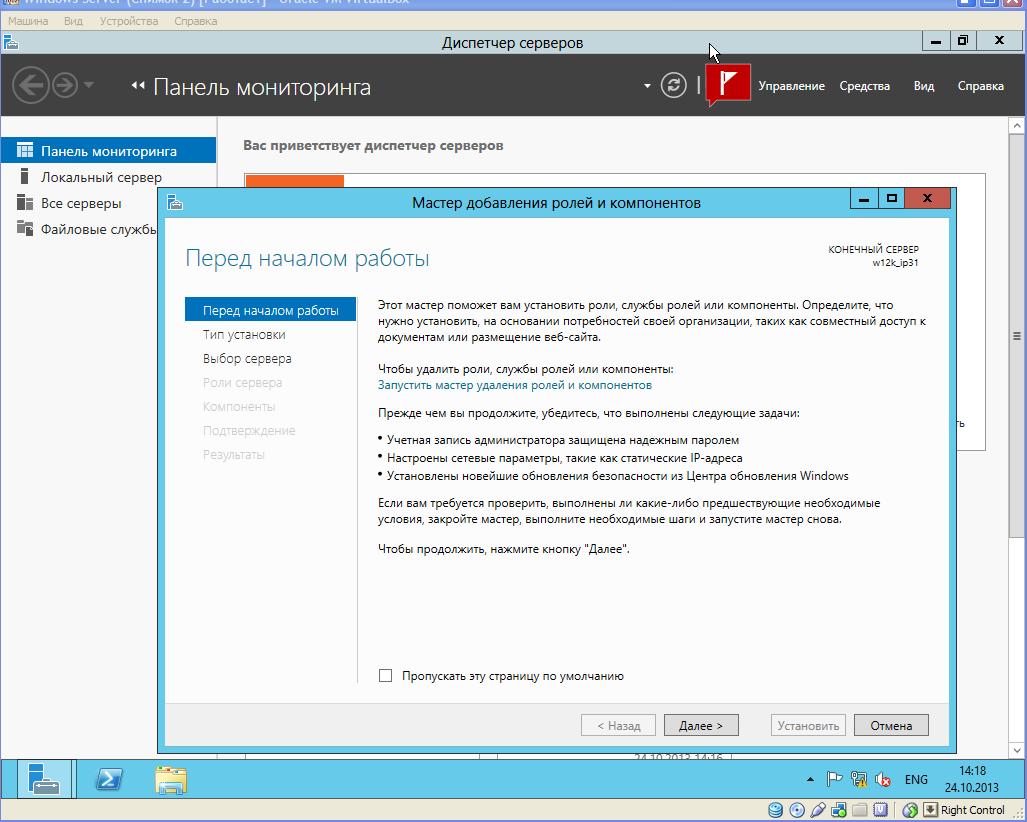This screenshot has width=1027, height=822.
Task: Open dropdown arrow left of refresh icon
Action: [x=647, y=86]
